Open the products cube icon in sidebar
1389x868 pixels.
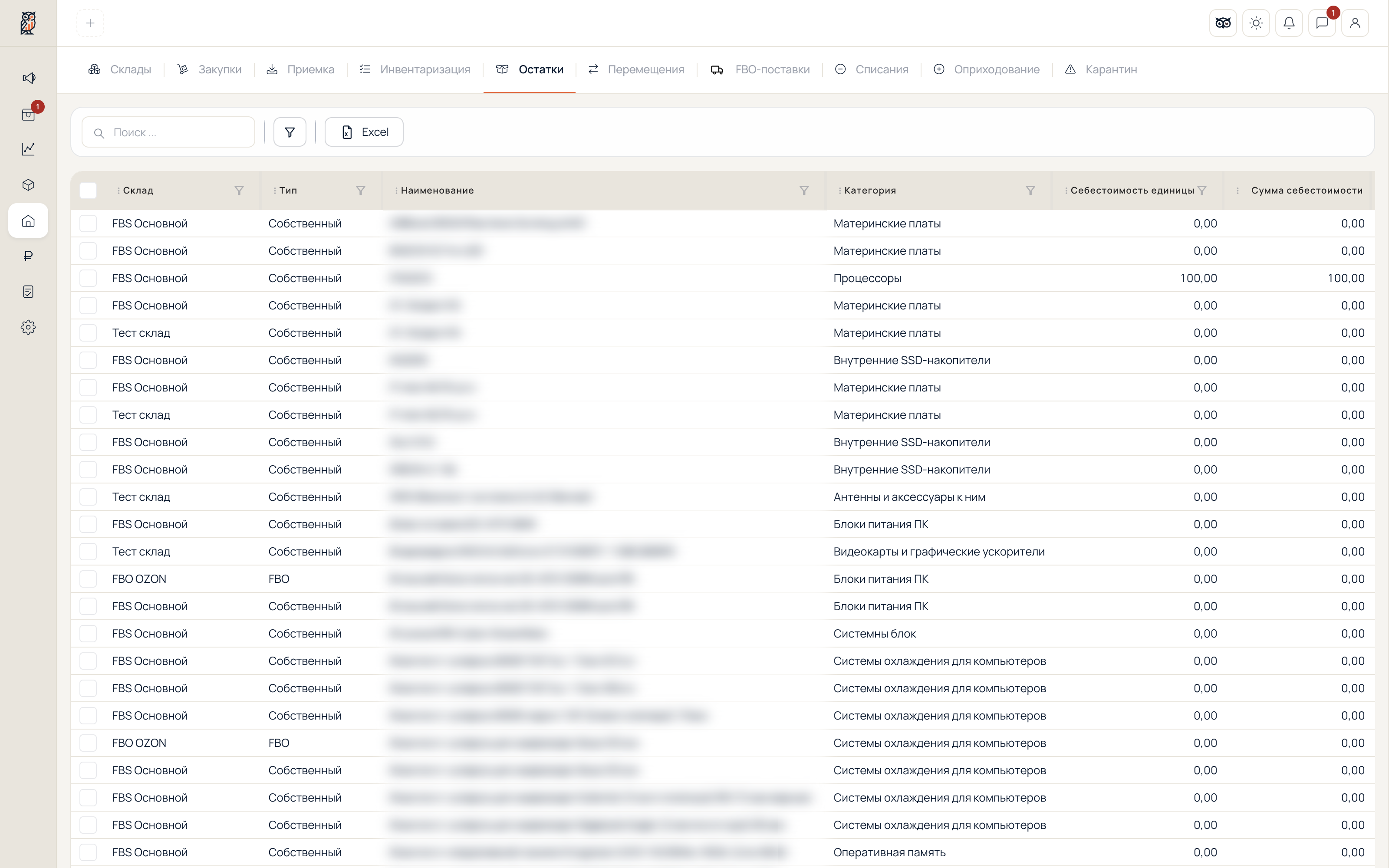pos(28,185)
